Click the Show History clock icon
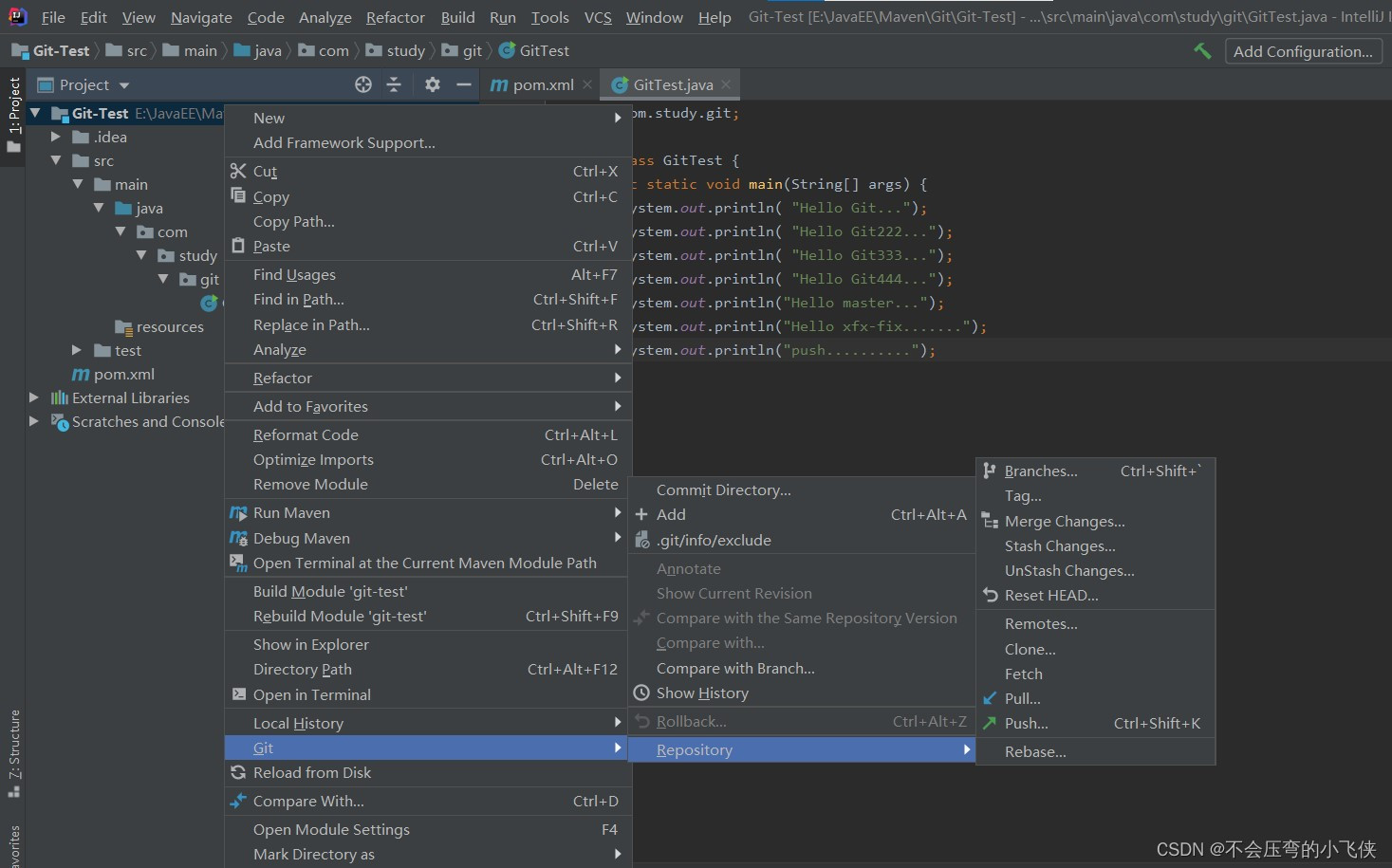Screen dimensions: 1392x868 click(x=641, y=693)
